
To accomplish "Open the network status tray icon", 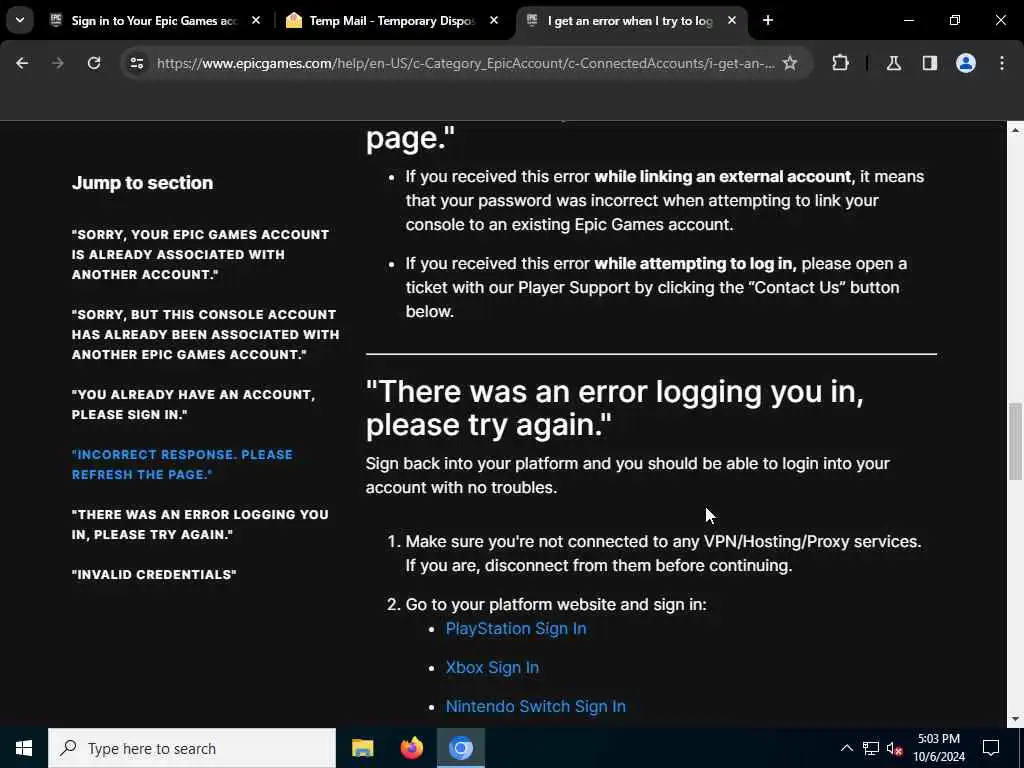I will click(871, 748).
